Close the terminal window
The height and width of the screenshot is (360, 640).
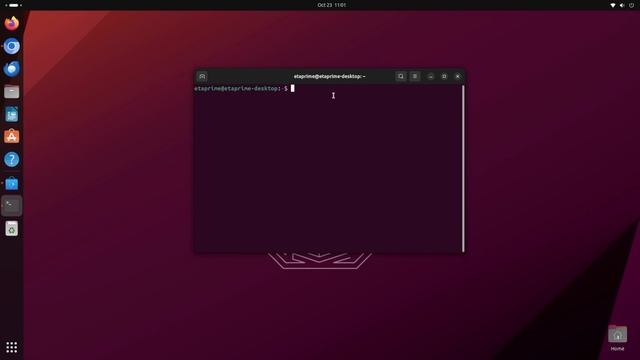tap(458, 76)
